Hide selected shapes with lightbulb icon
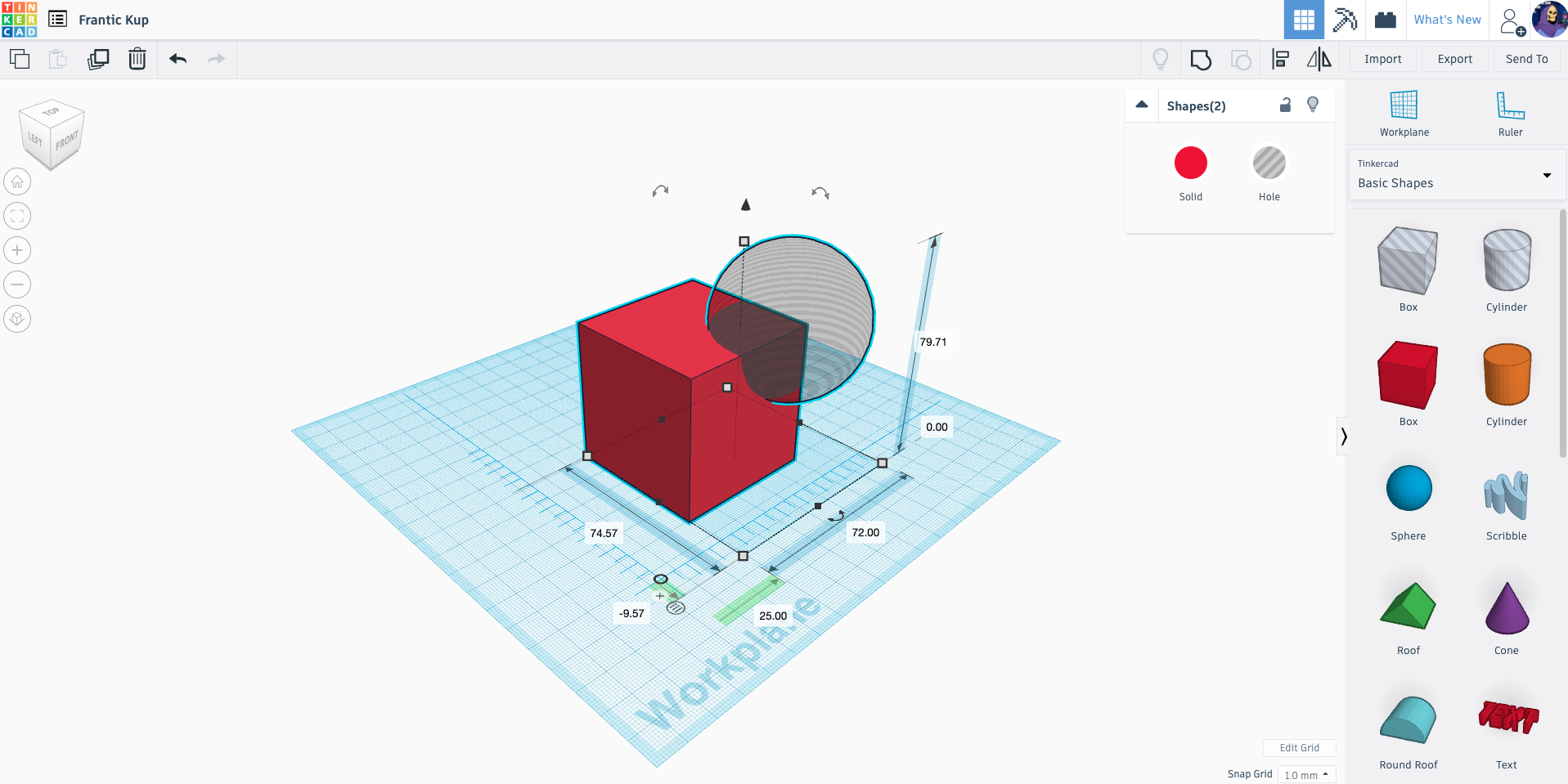 (x=1313, y=105)
